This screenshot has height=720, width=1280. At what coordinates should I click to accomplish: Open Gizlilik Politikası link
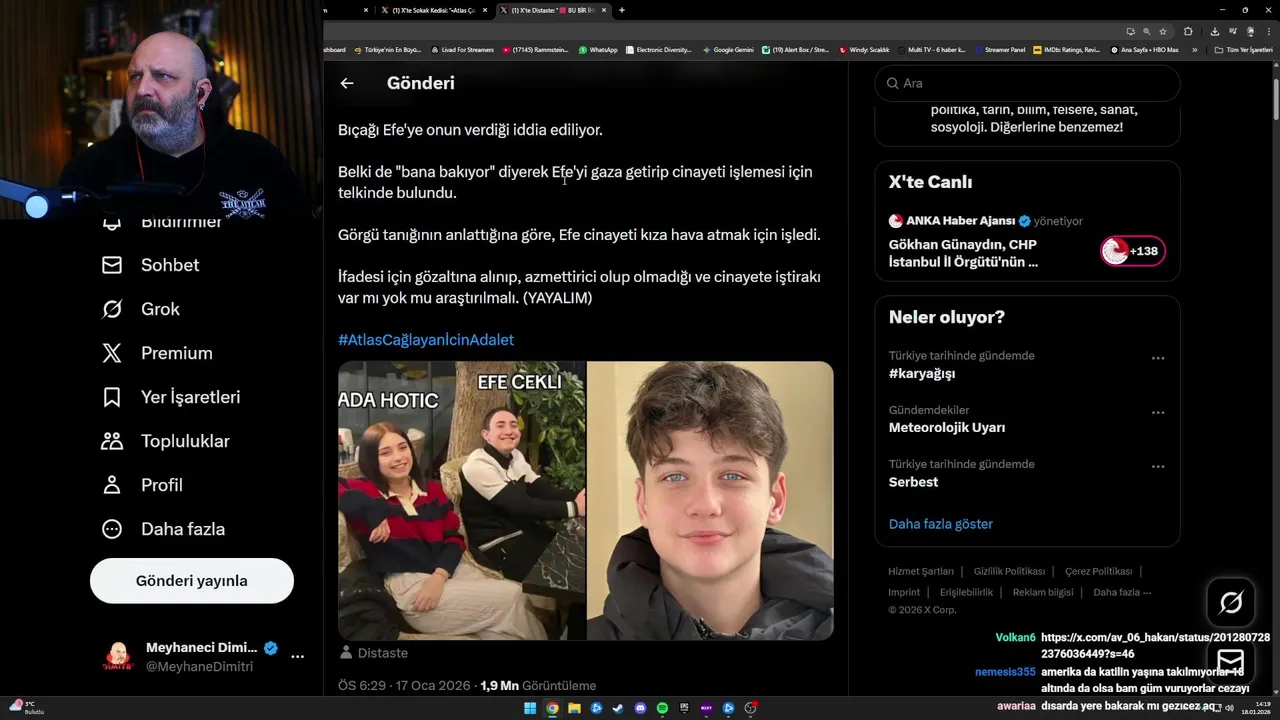point(1009,571)
